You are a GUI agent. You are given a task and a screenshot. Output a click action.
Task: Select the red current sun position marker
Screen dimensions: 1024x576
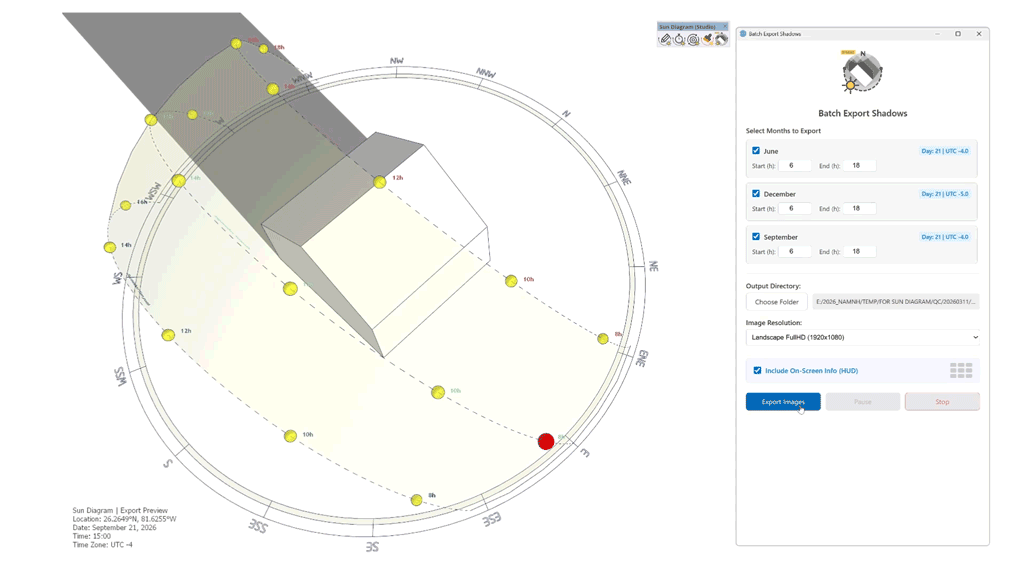pos(546,441)
